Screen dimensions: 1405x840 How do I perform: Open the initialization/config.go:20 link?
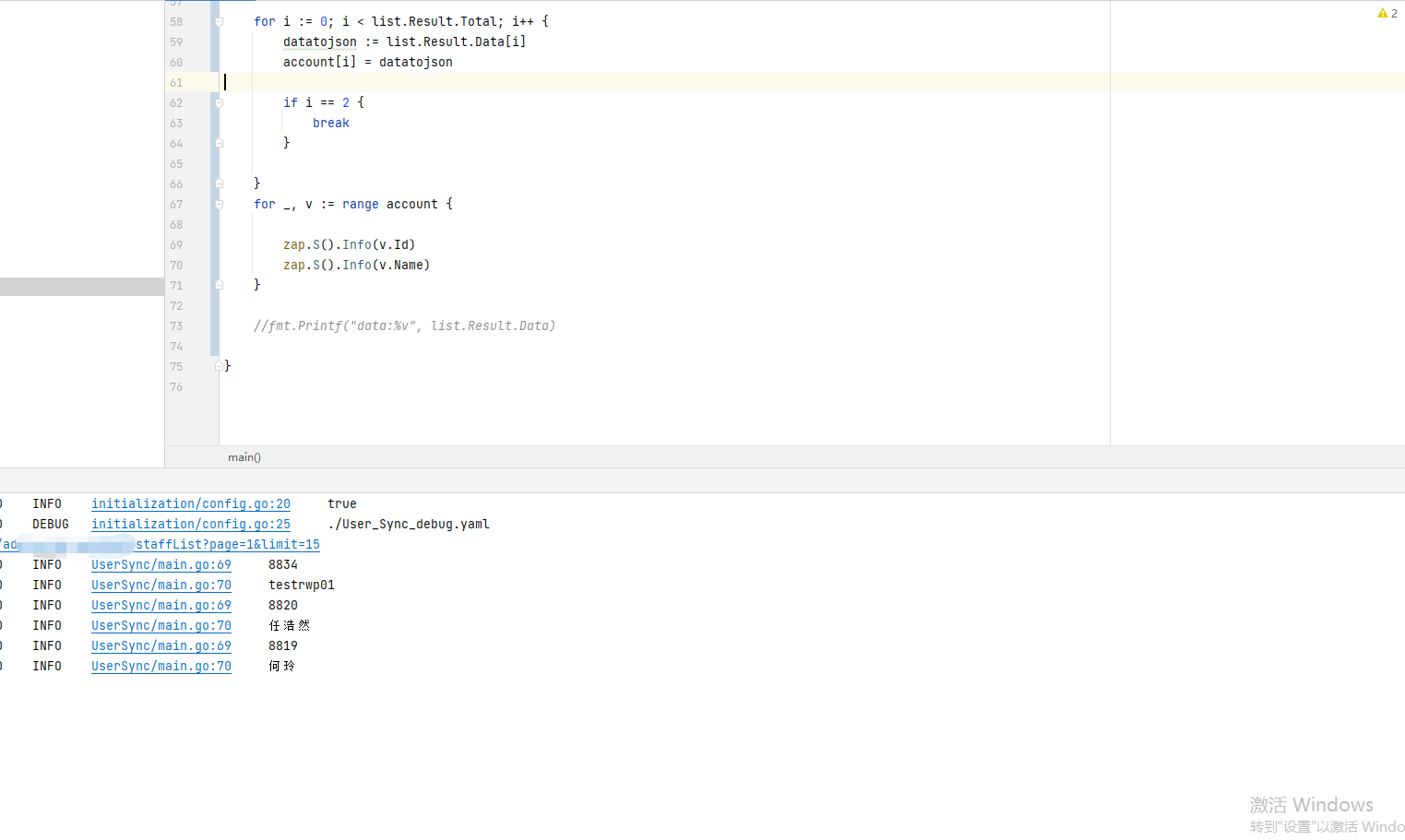190,503
